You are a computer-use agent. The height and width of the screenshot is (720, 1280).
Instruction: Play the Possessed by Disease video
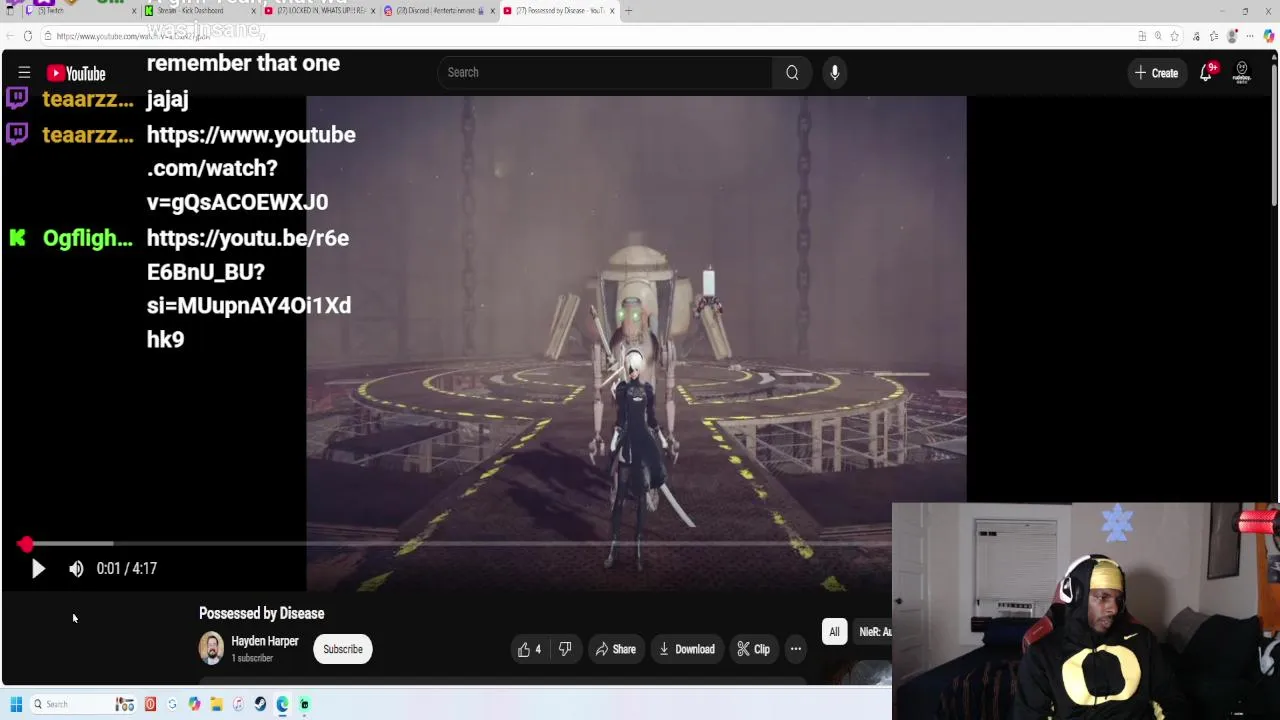38,568
